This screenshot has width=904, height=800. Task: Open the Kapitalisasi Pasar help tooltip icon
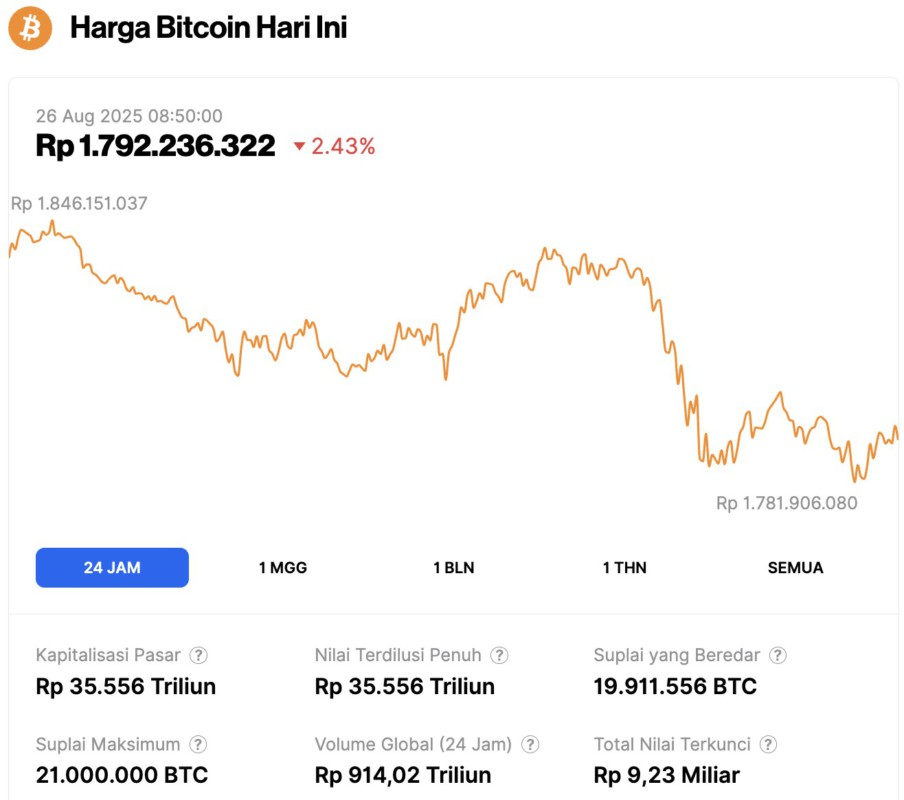tap(199, 655)
